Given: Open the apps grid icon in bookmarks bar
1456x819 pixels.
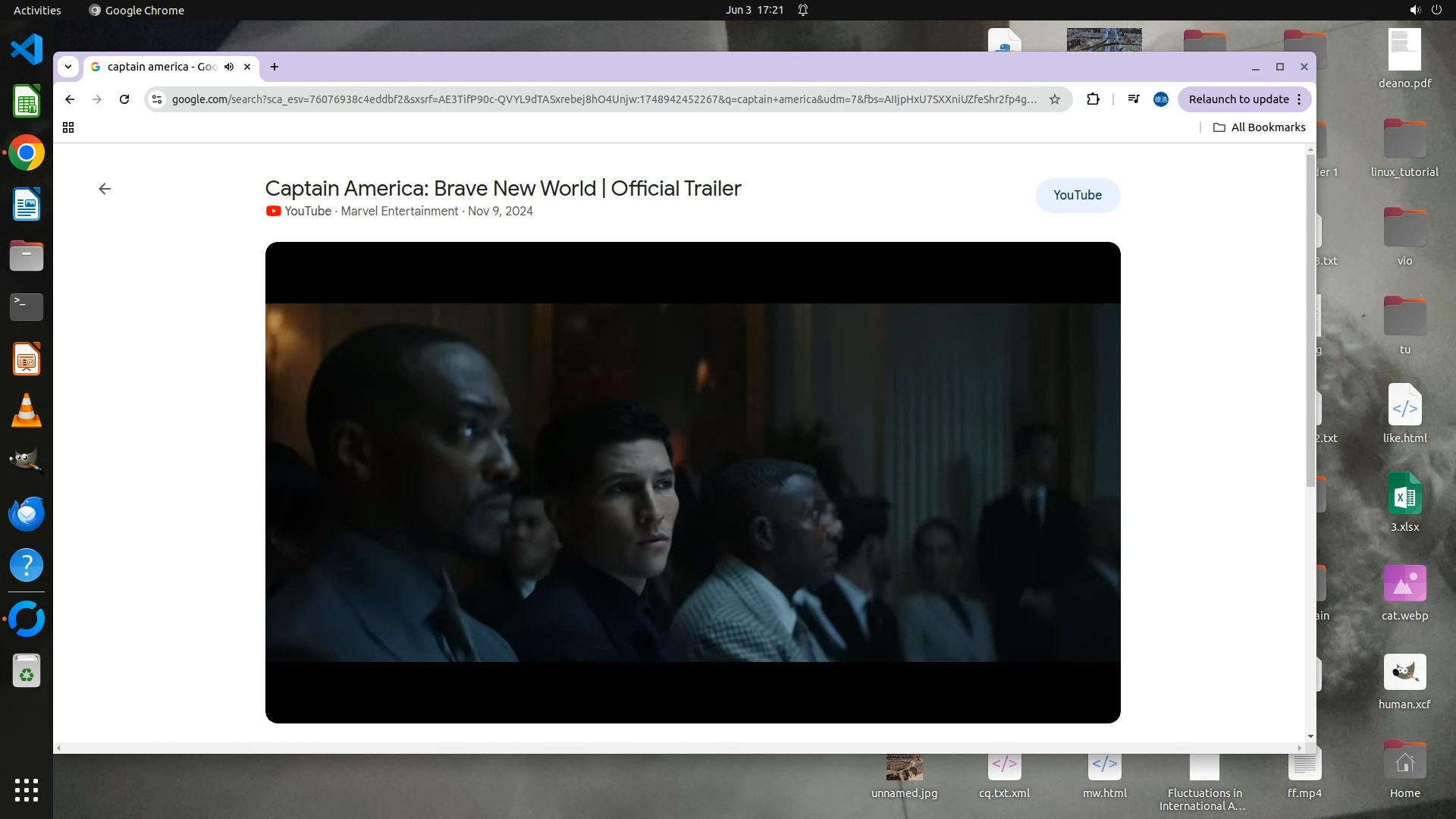Looking at the screenshot, I should coord(68,127).
